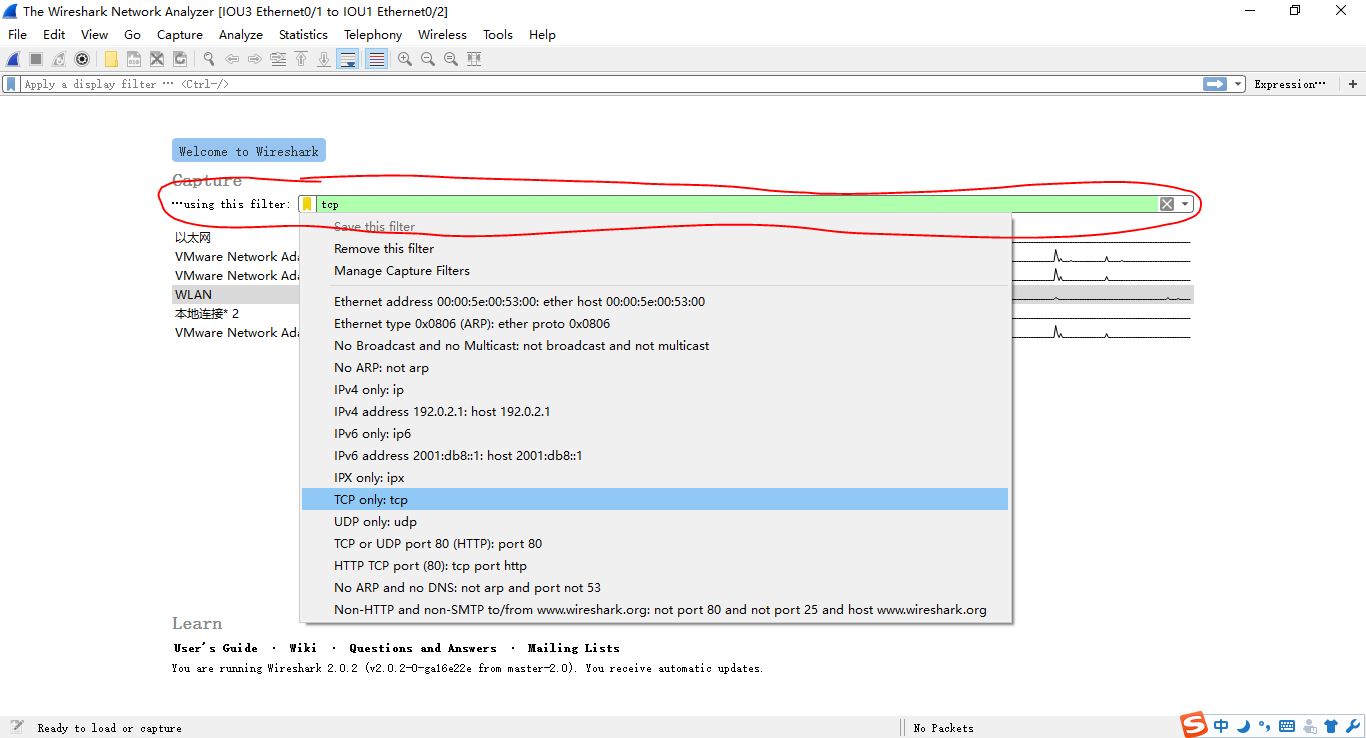Select the IPX only: ipx filter
Viewport: 1366px width, 738px height.
pyautogui.click(x=655, y=477)
